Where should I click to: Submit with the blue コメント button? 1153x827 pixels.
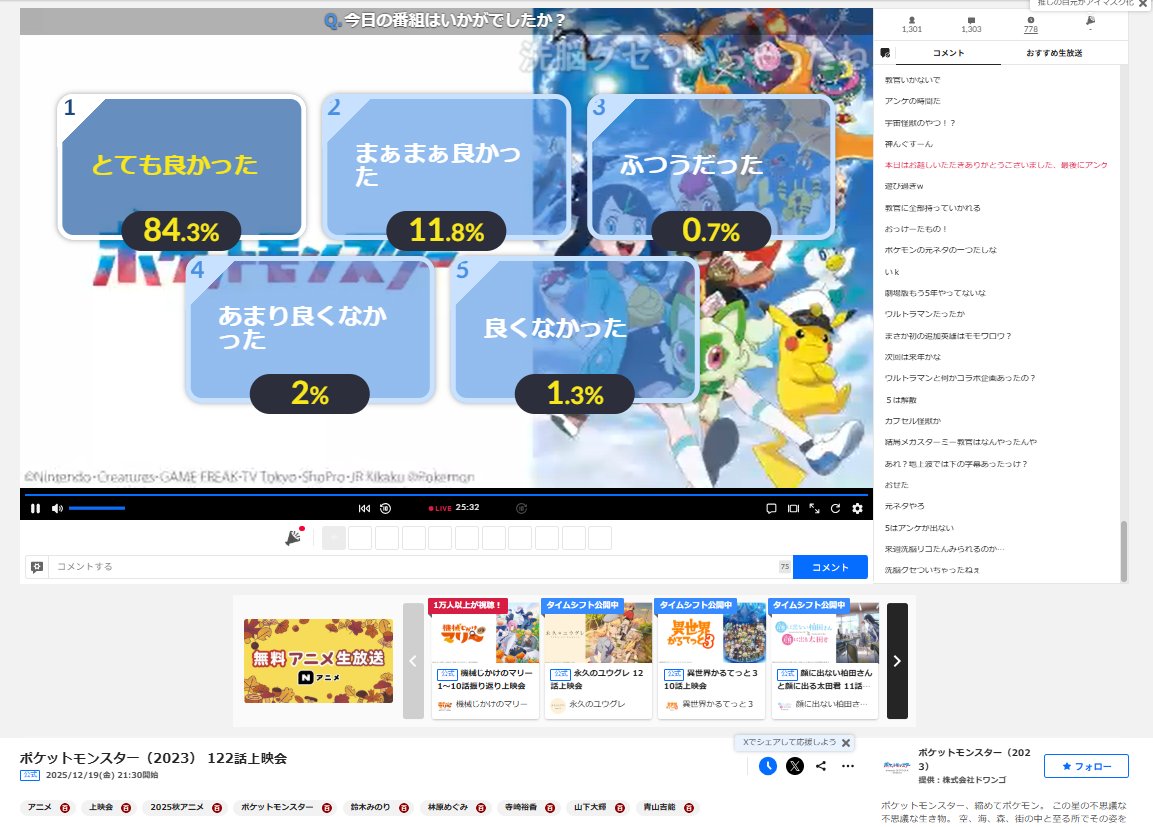830,567
